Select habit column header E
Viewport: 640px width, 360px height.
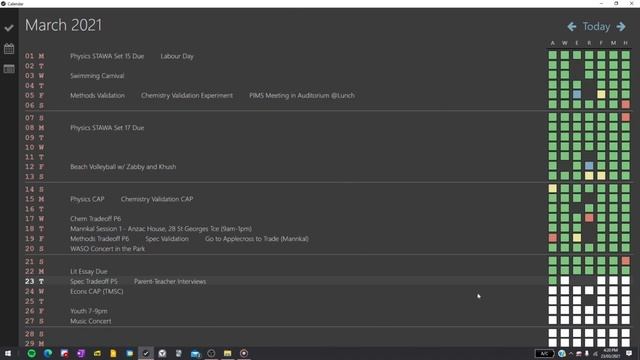click(577, 43)
